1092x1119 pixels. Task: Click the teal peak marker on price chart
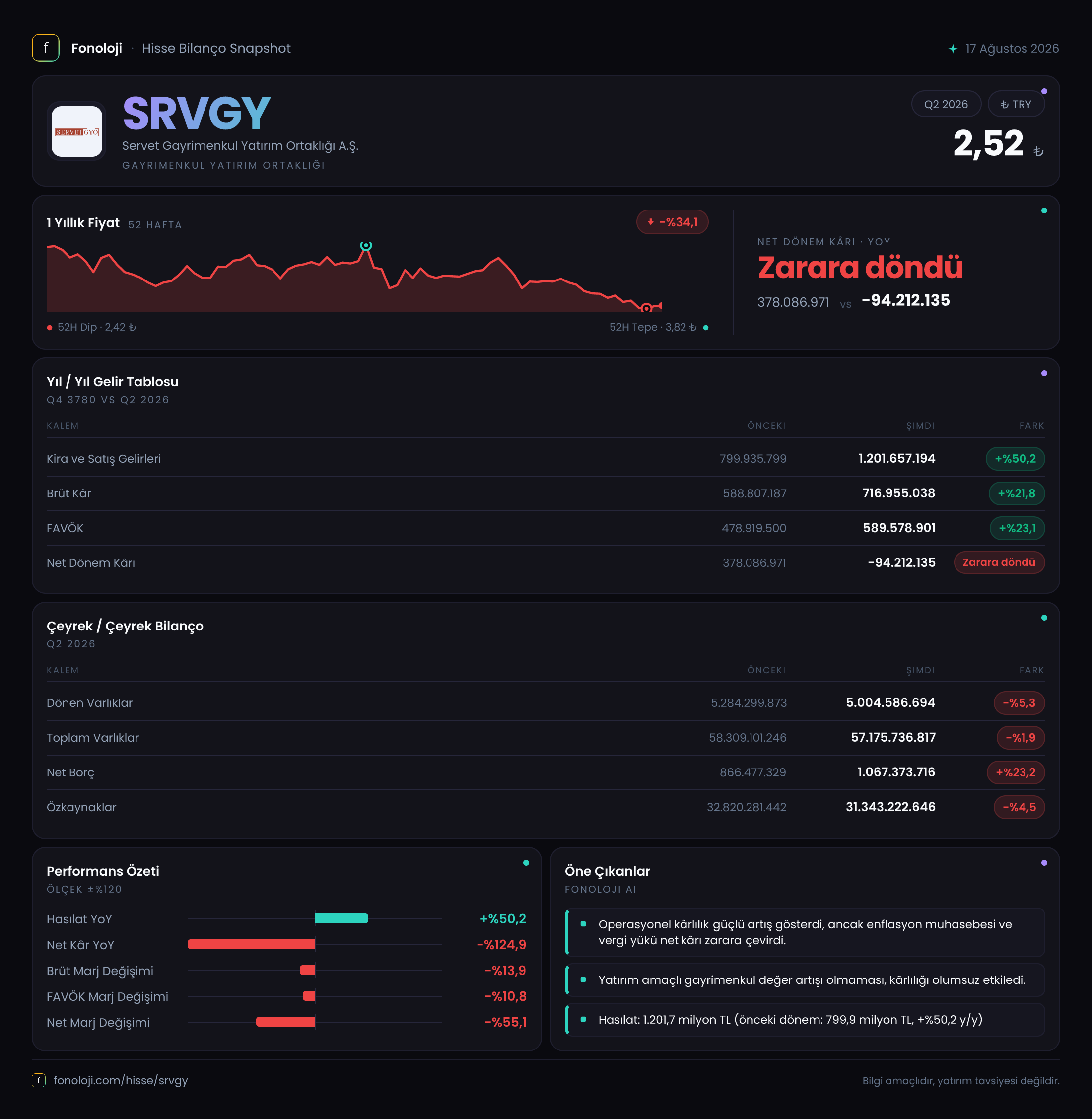(x=366, y=245)
